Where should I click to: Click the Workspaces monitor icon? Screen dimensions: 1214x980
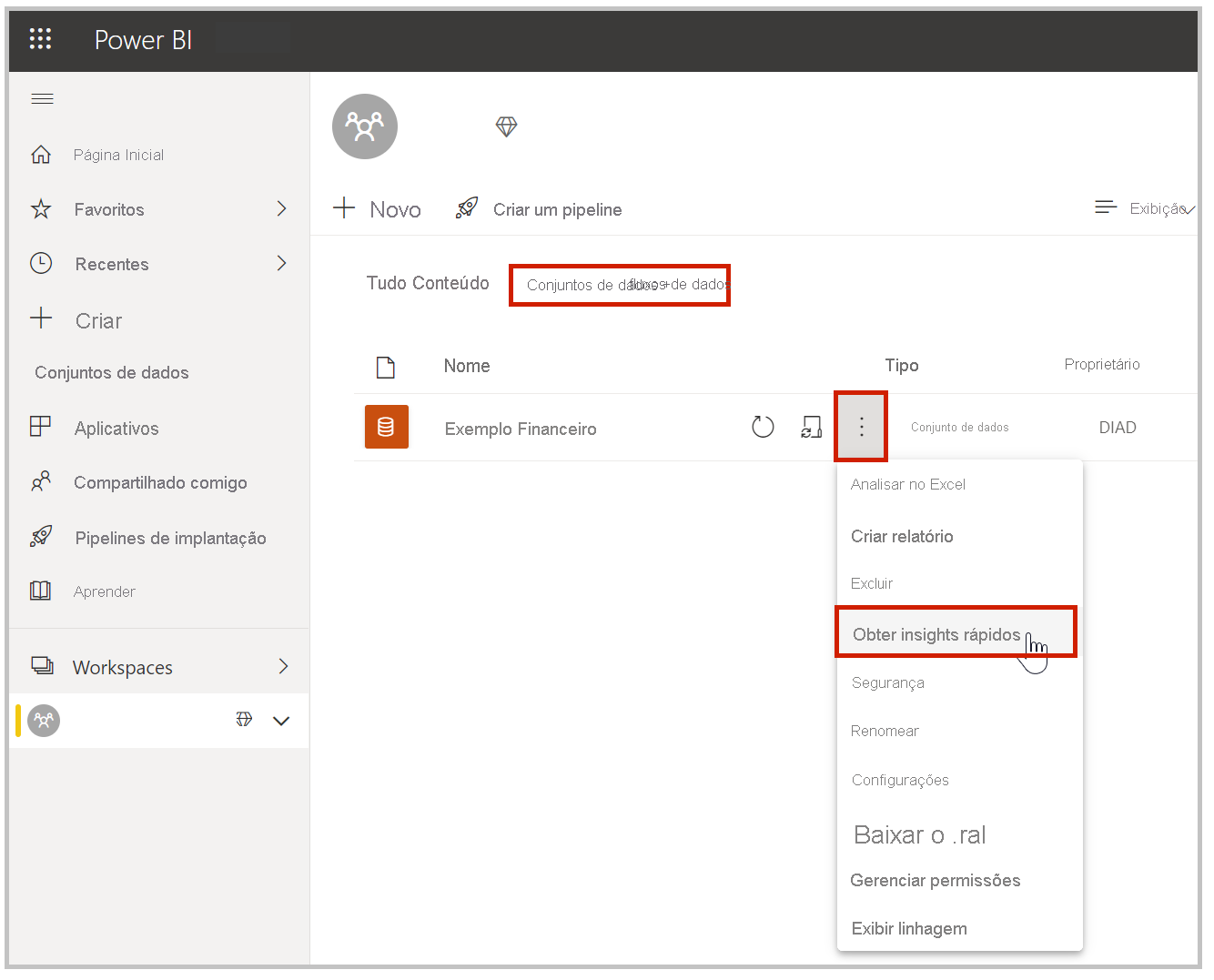pyautogui.click(x=42, y=666)
